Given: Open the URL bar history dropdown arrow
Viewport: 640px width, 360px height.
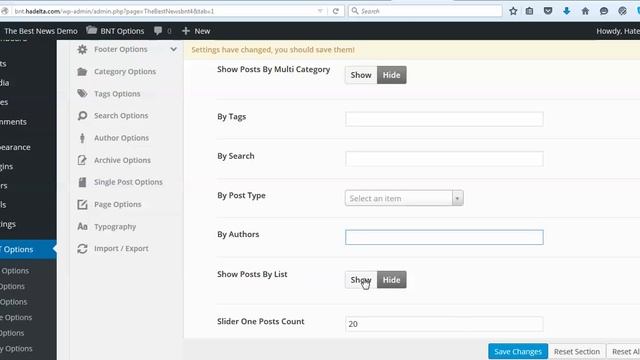Looking at the screenshot, I should pos(320,11).
